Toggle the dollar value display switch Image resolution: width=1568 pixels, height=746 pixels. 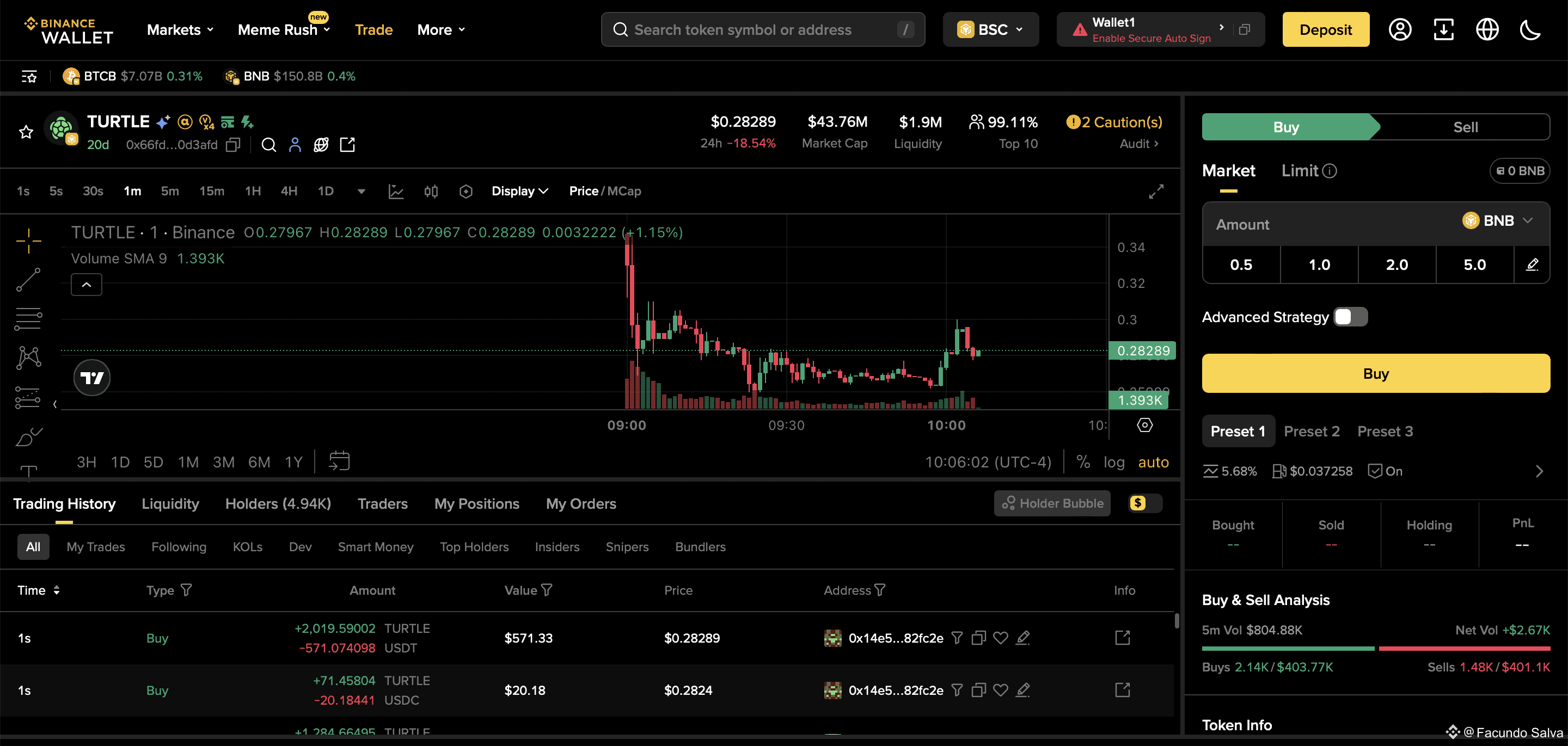click(x=1144, y=503)
